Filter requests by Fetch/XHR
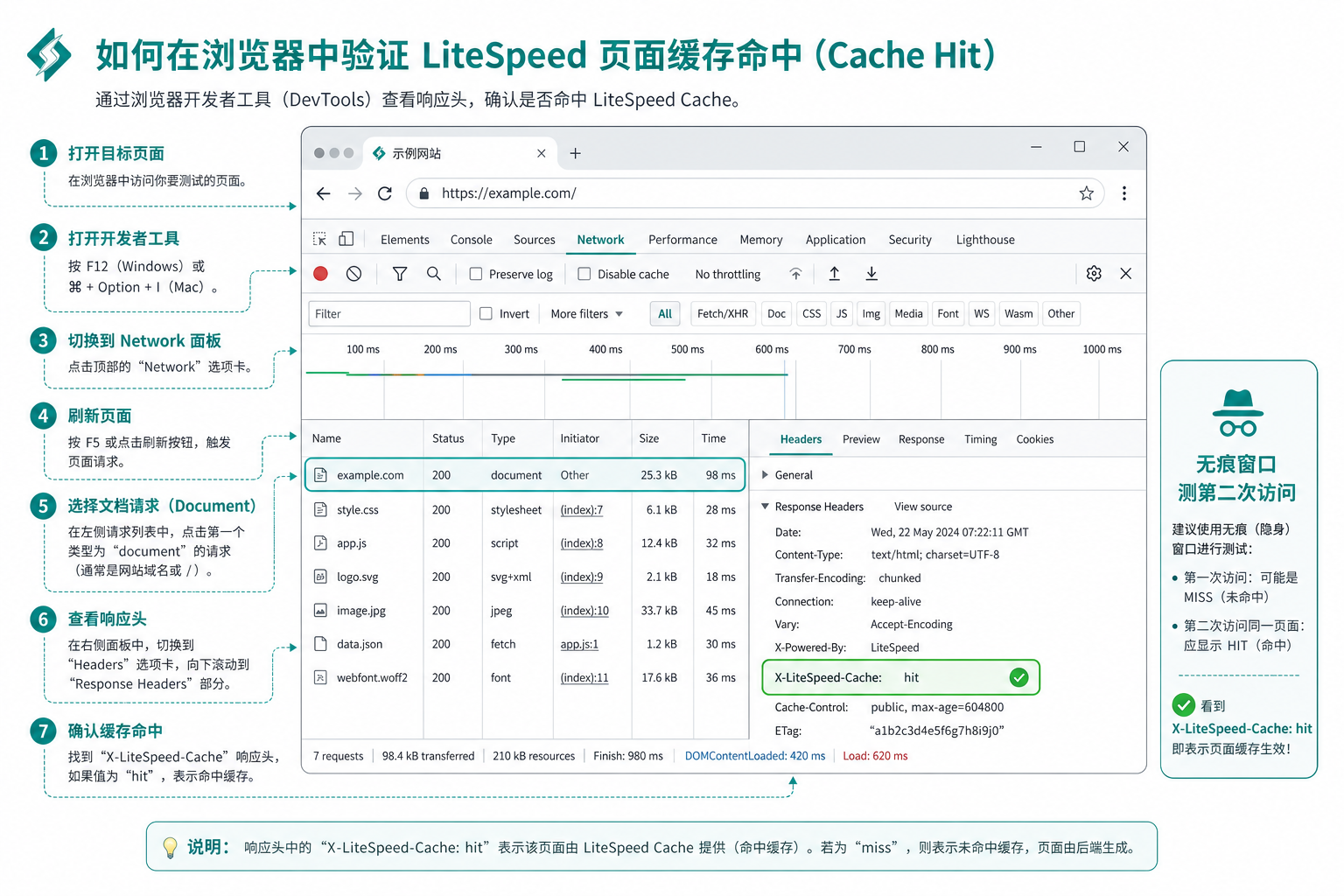 [723, 313]
